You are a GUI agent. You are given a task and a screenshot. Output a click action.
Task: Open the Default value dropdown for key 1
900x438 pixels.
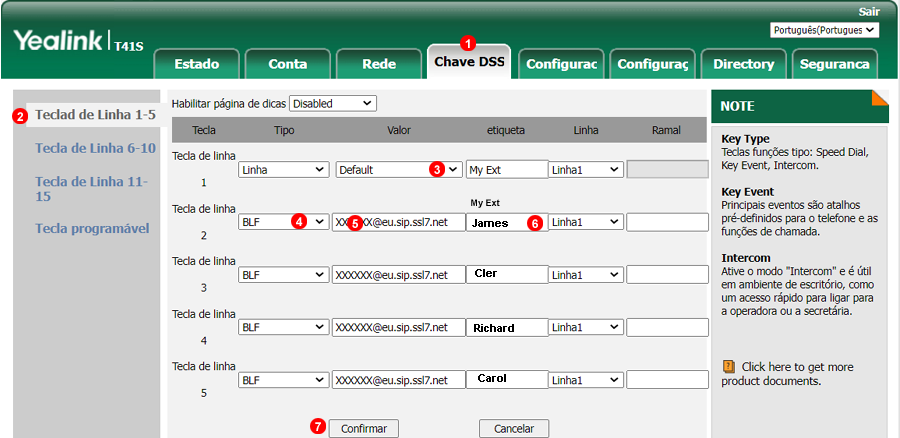399,170
